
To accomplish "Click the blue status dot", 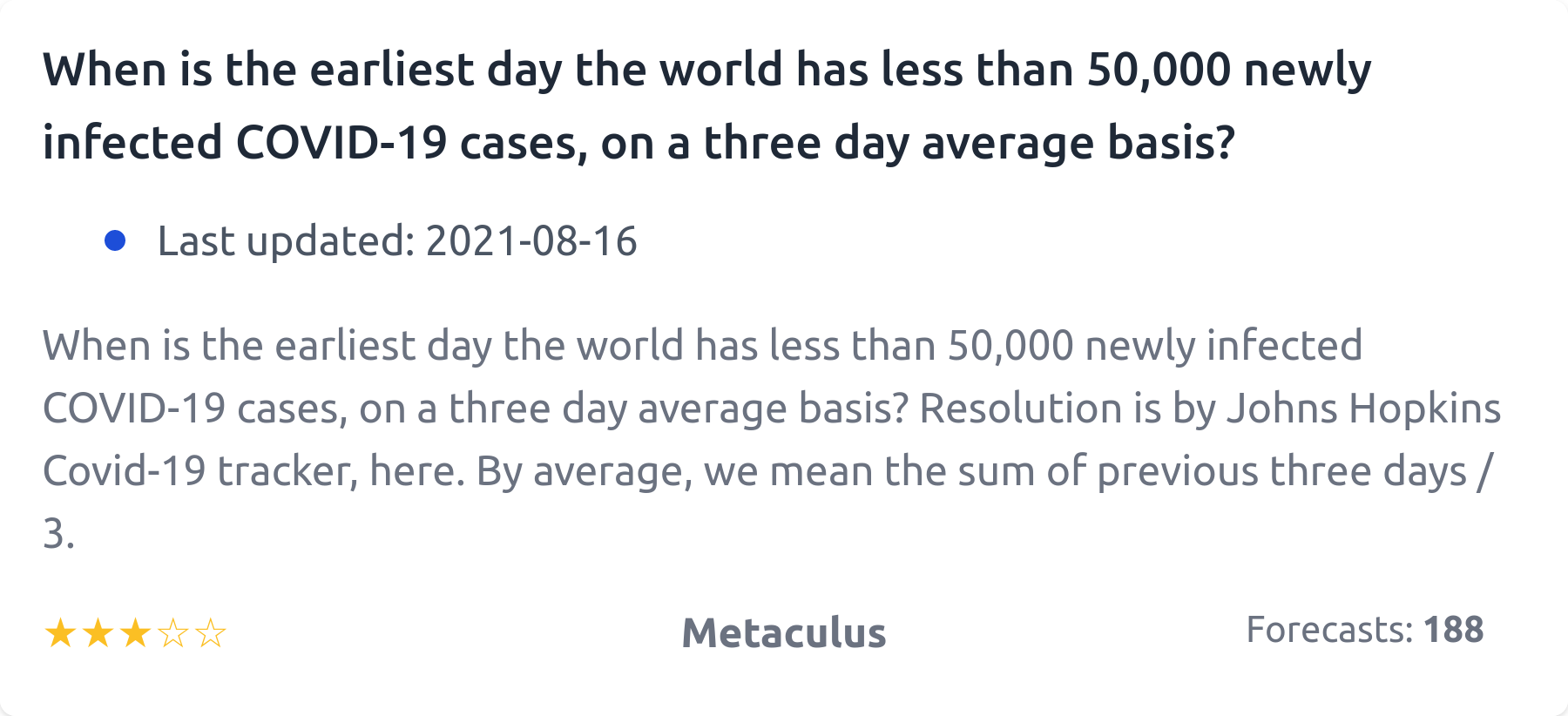I will (x=115, y=240).
